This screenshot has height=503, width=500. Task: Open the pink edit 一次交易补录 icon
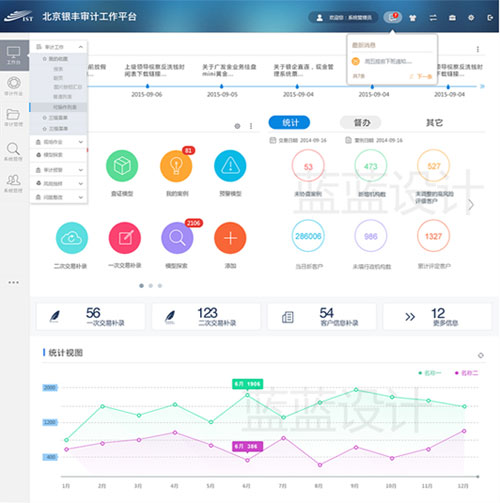click(x=125, y=238)
